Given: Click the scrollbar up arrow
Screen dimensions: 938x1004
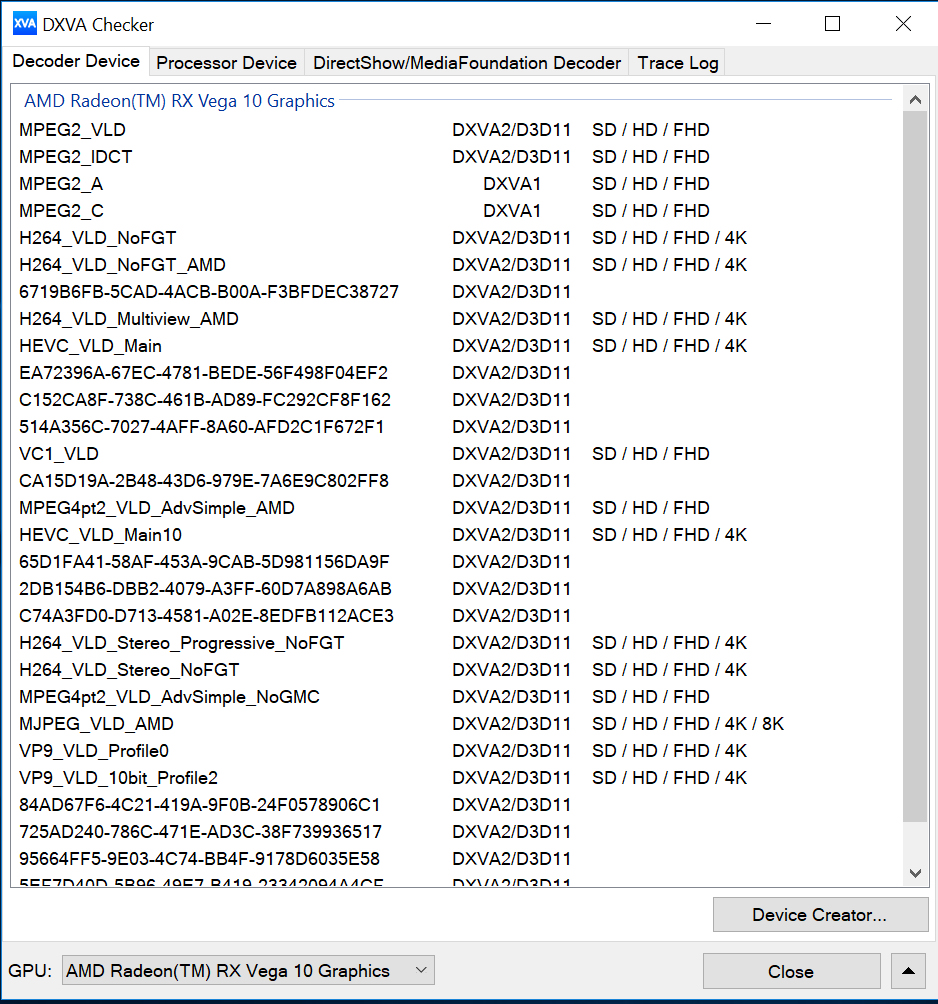Looking at the screenshot, I should [915, 99].
